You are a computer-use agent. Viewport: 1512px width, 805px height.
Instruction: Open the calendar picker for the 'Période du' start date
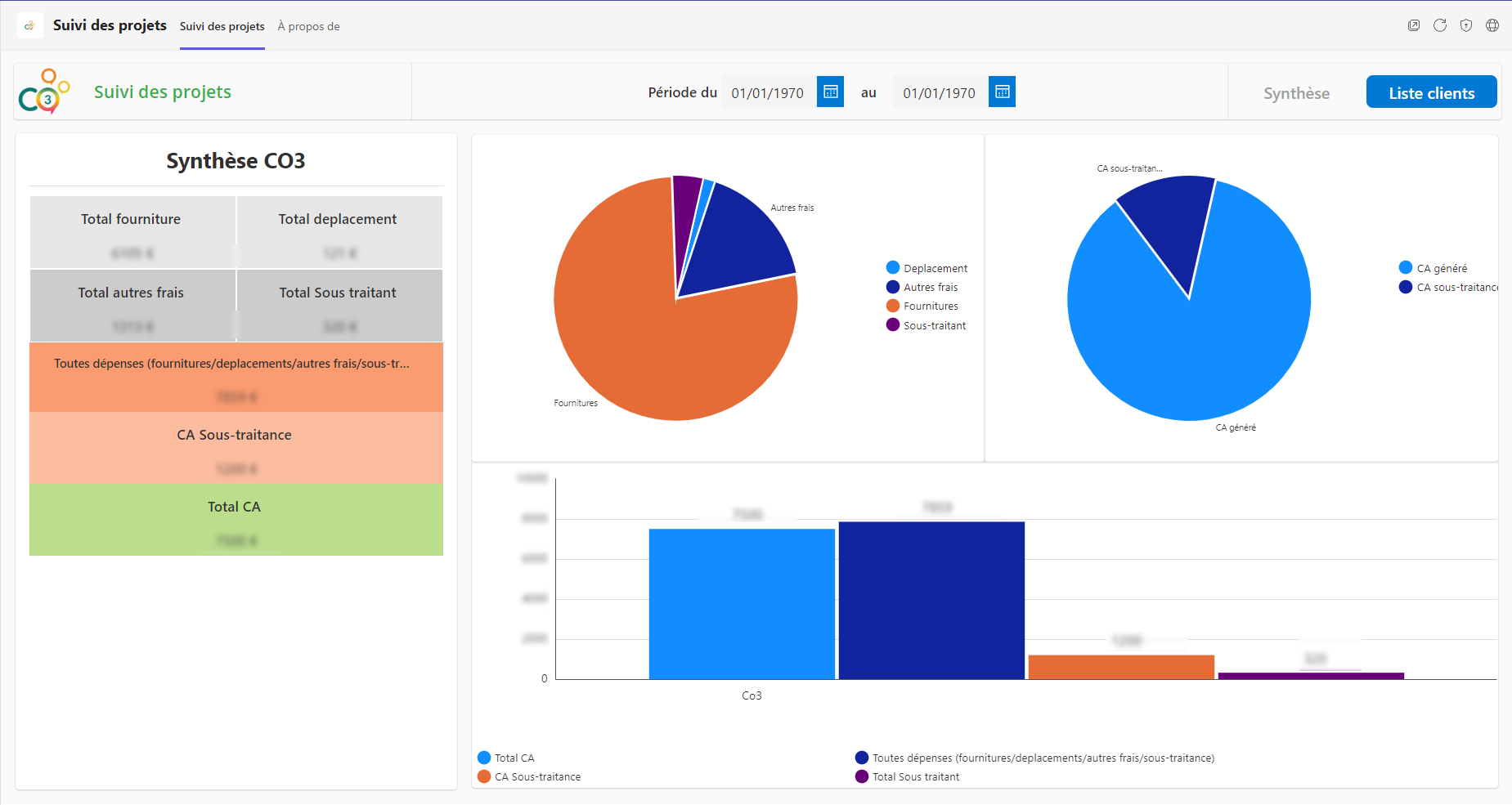coord(830,92)
